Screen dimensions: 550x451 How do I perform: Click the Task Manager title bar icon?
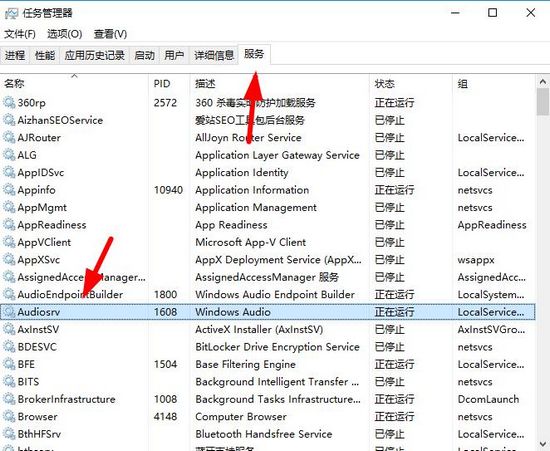tap(11, 13)
